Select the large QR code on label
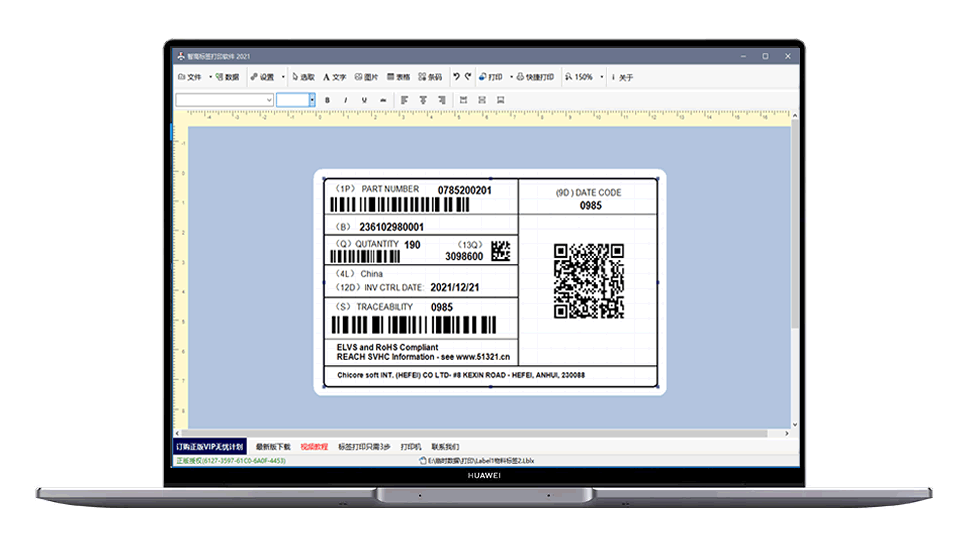973x549 pixels. click(x=589, y=281)
